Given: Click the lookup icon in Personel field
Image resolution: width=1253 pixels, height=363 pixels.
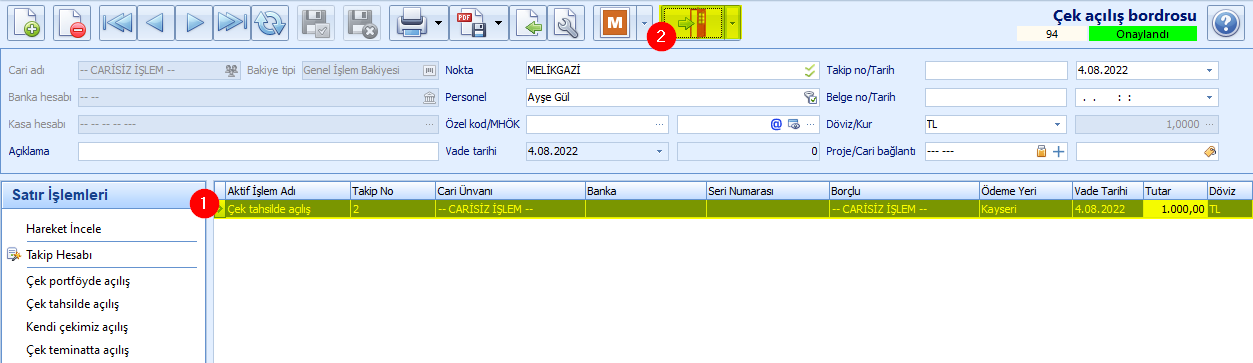Looking at the screenshot, I should click(810, 97).
